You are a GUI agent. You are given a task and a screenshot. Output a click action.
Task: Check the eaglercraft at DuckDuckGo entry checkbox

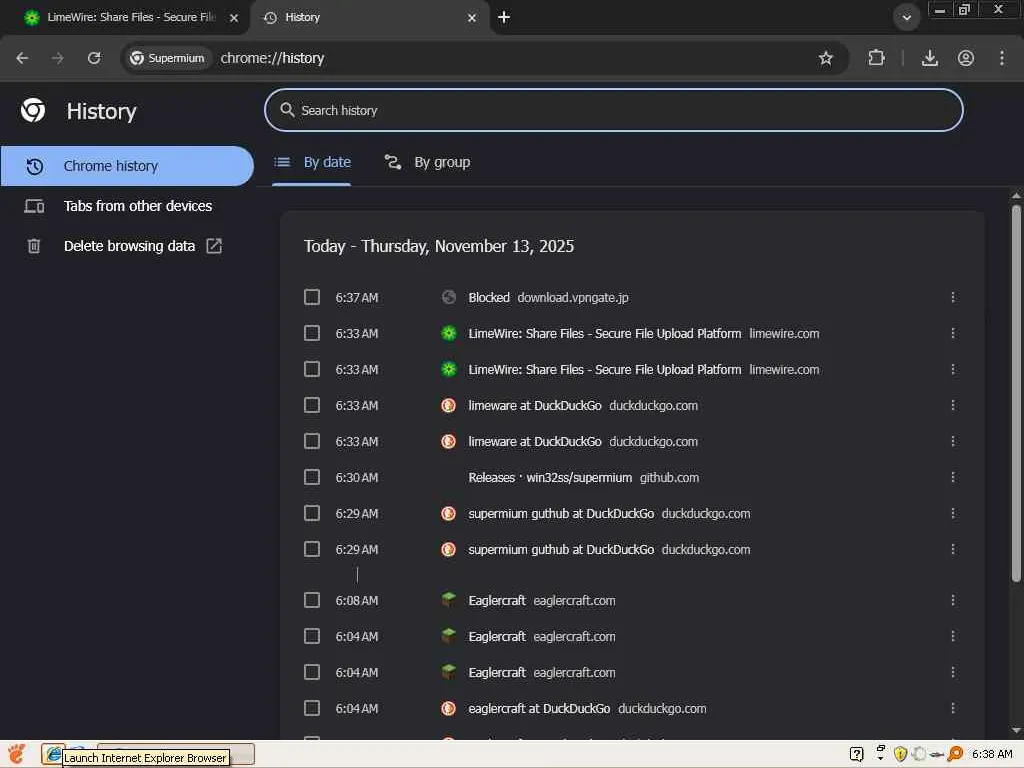(312, 708)
